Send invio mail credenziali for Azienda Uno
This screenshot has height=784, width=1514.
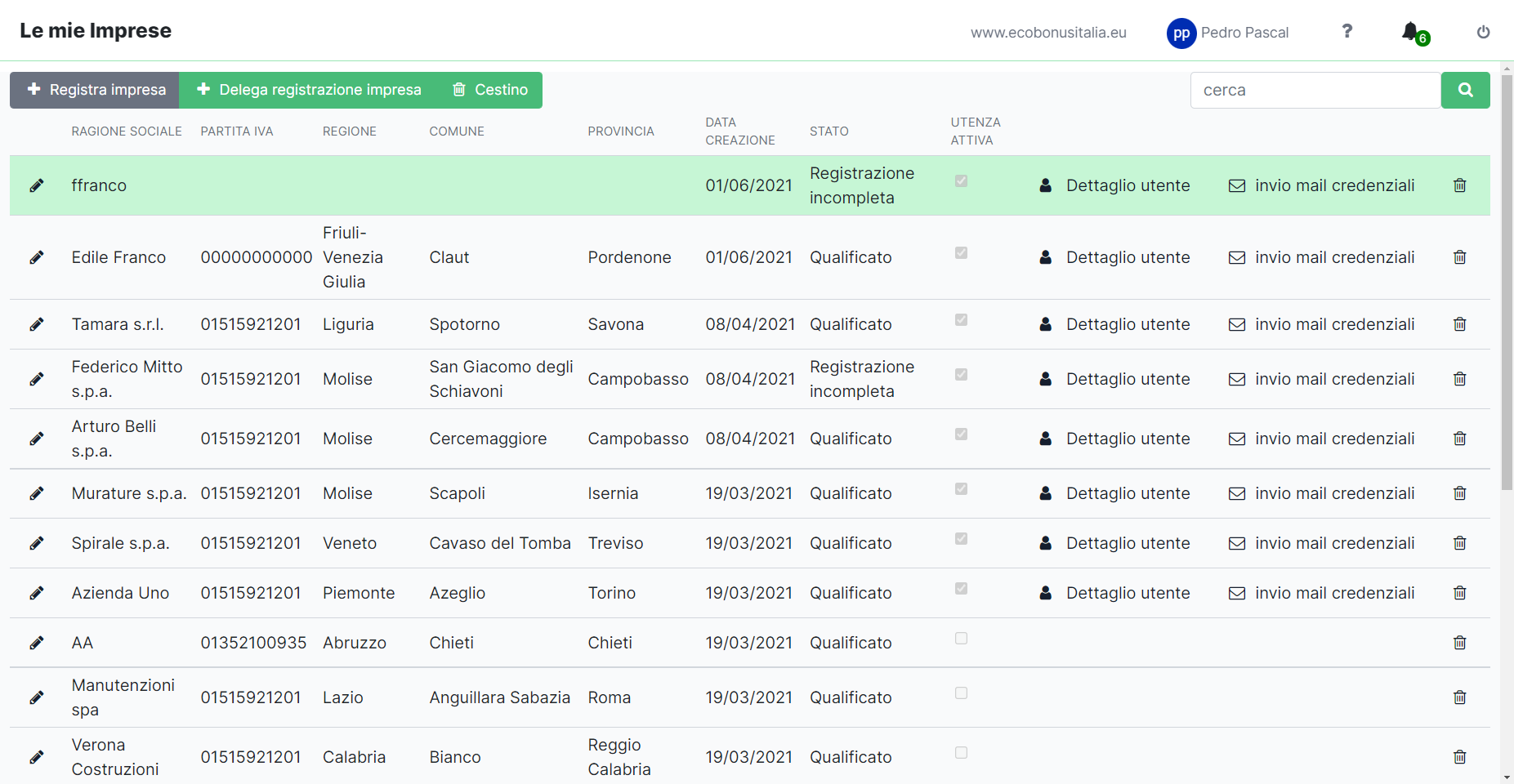1322,593
